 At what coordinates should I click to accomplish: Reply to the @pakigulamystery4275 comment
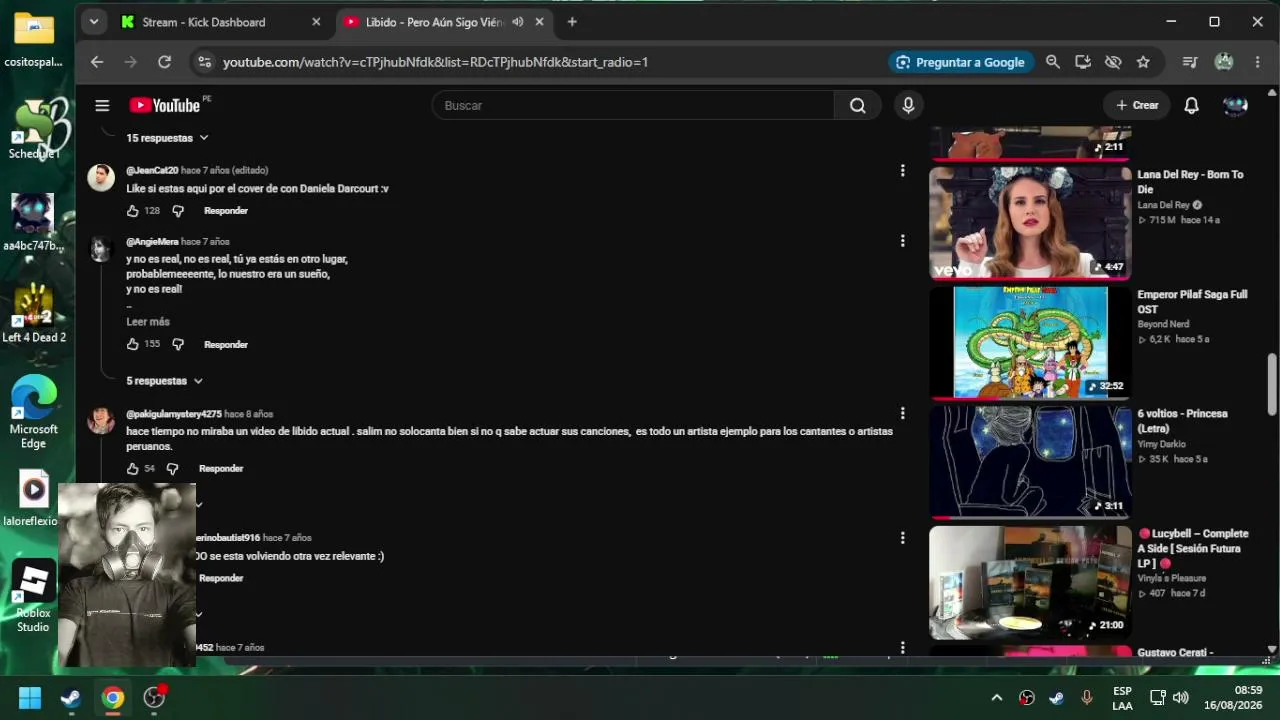coord(221,468)
